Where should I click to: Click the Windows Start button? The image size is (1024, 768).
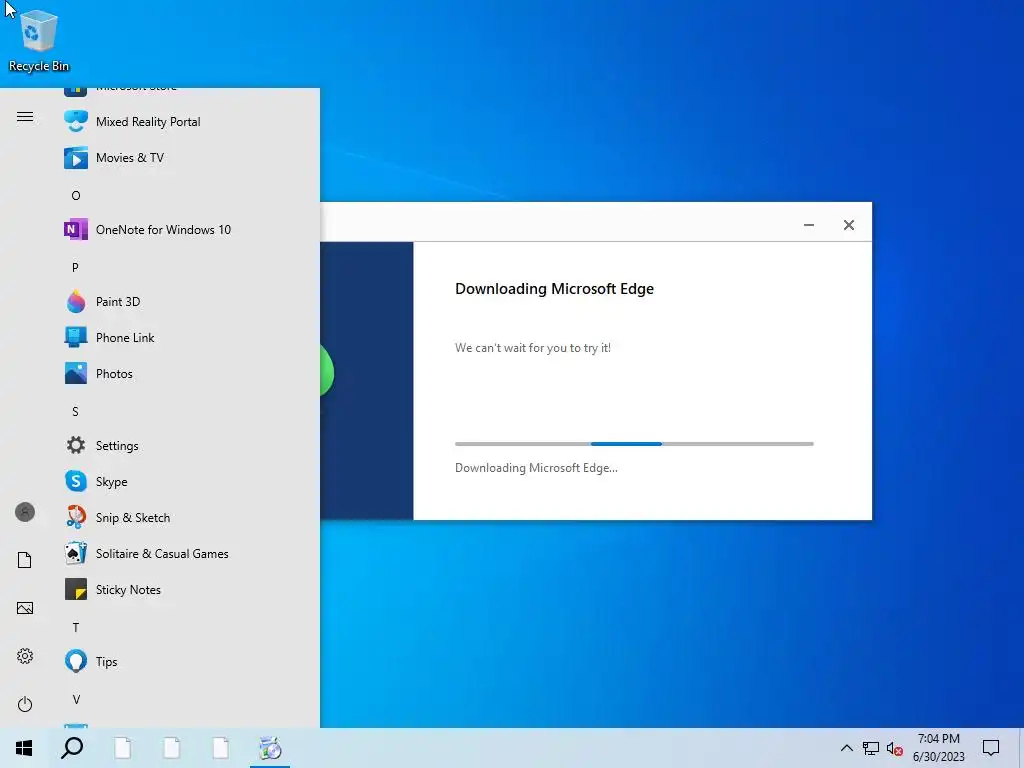(x=24, y=748)
